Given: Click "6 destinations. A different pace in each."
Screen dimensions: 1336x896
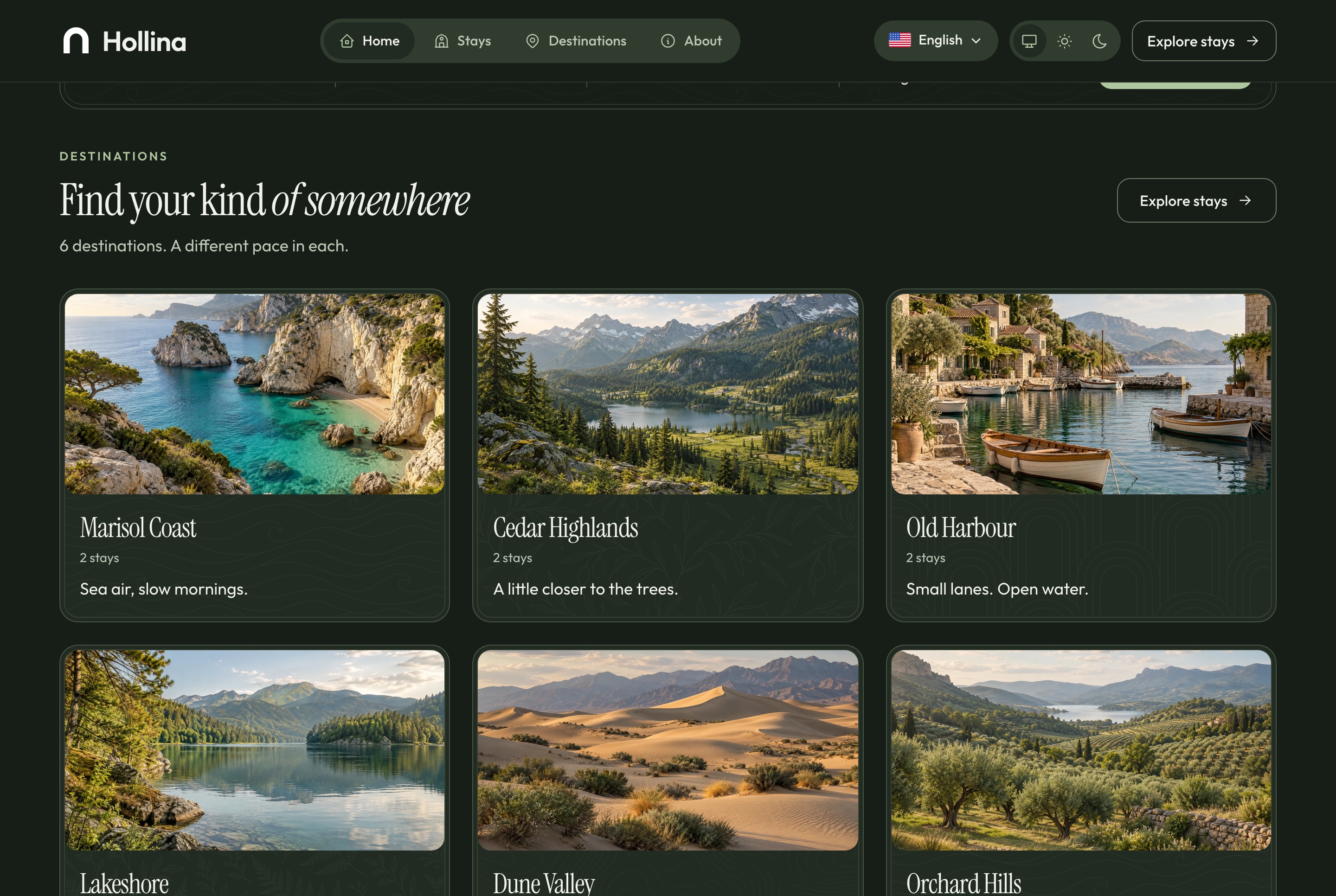Looking at the screenshot, I should click(x=204, y=246).
